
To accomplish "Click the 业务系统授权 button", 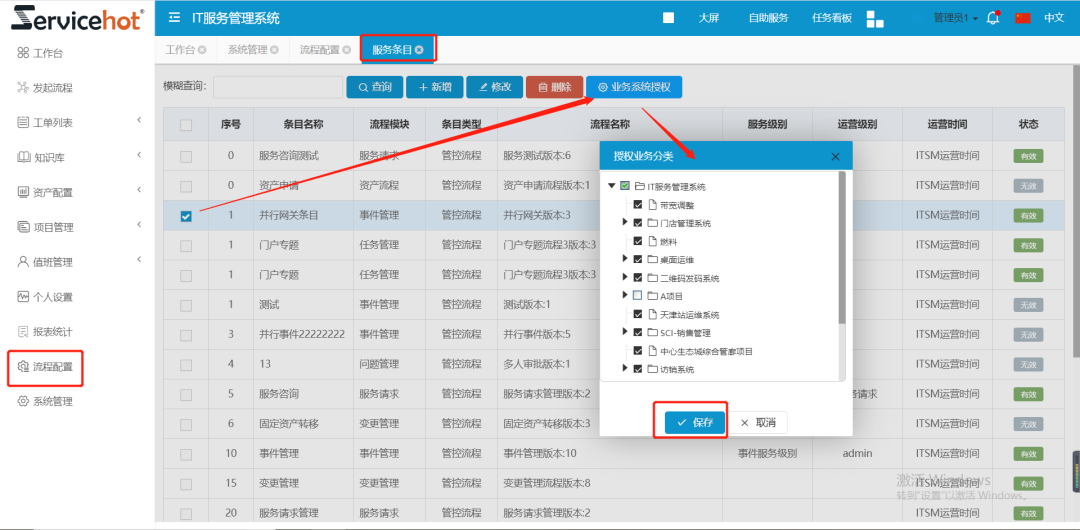I will click(x=634, y=87).
